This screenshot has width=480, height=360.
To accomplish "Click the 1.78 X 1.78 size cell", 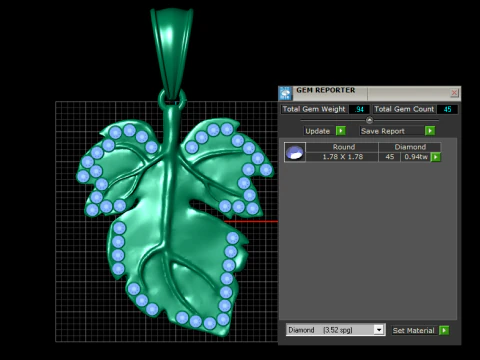I will pyautogui.click(x=342, y=157).
